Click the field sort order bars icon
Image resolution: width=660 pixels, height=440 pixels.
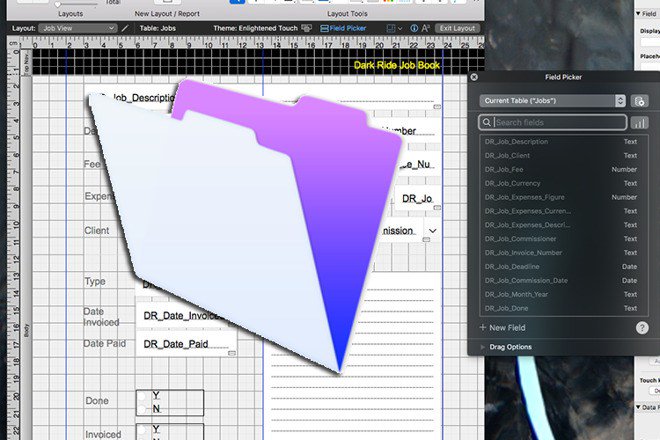click(639, 123)
